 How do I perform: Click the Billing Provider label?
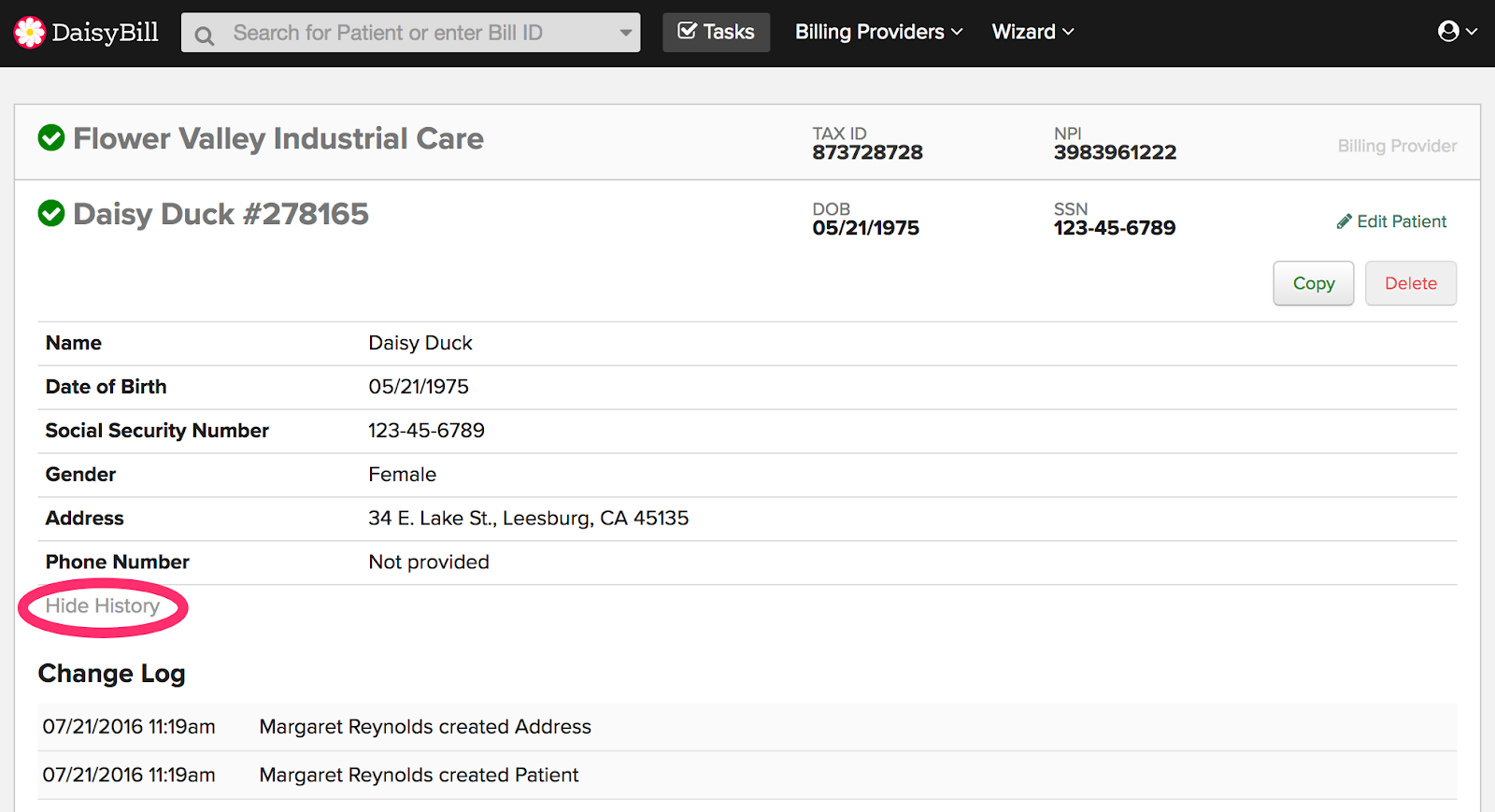pyautogui.click(x=1397, y=146)
